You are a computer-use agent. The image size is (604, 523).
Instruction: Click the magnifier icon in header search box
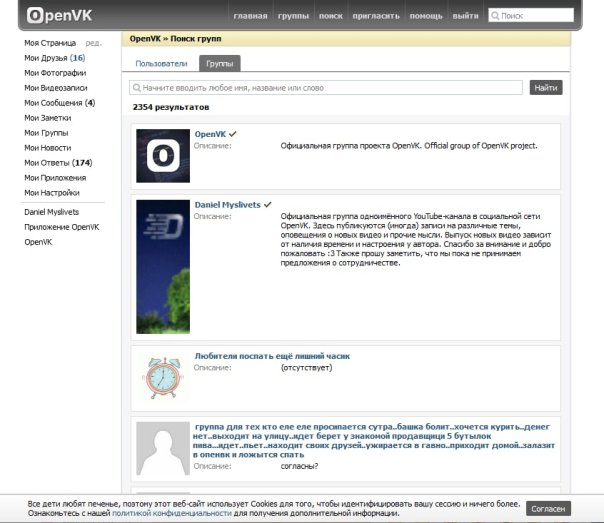point(495,16)
